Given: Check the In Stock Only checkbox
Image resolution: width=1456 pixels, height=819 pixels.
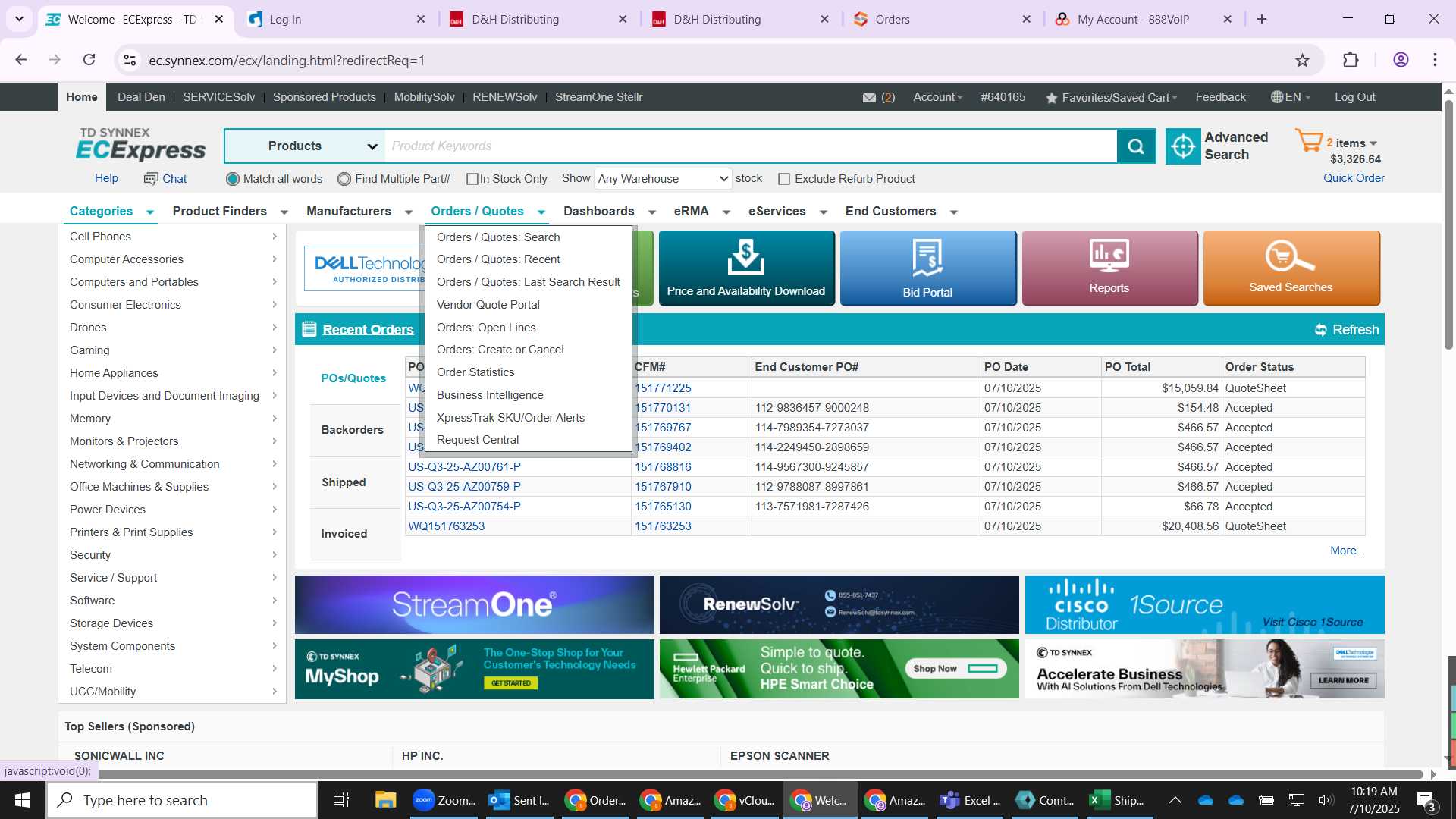Looking at the screenshot, I should (472, 179).
